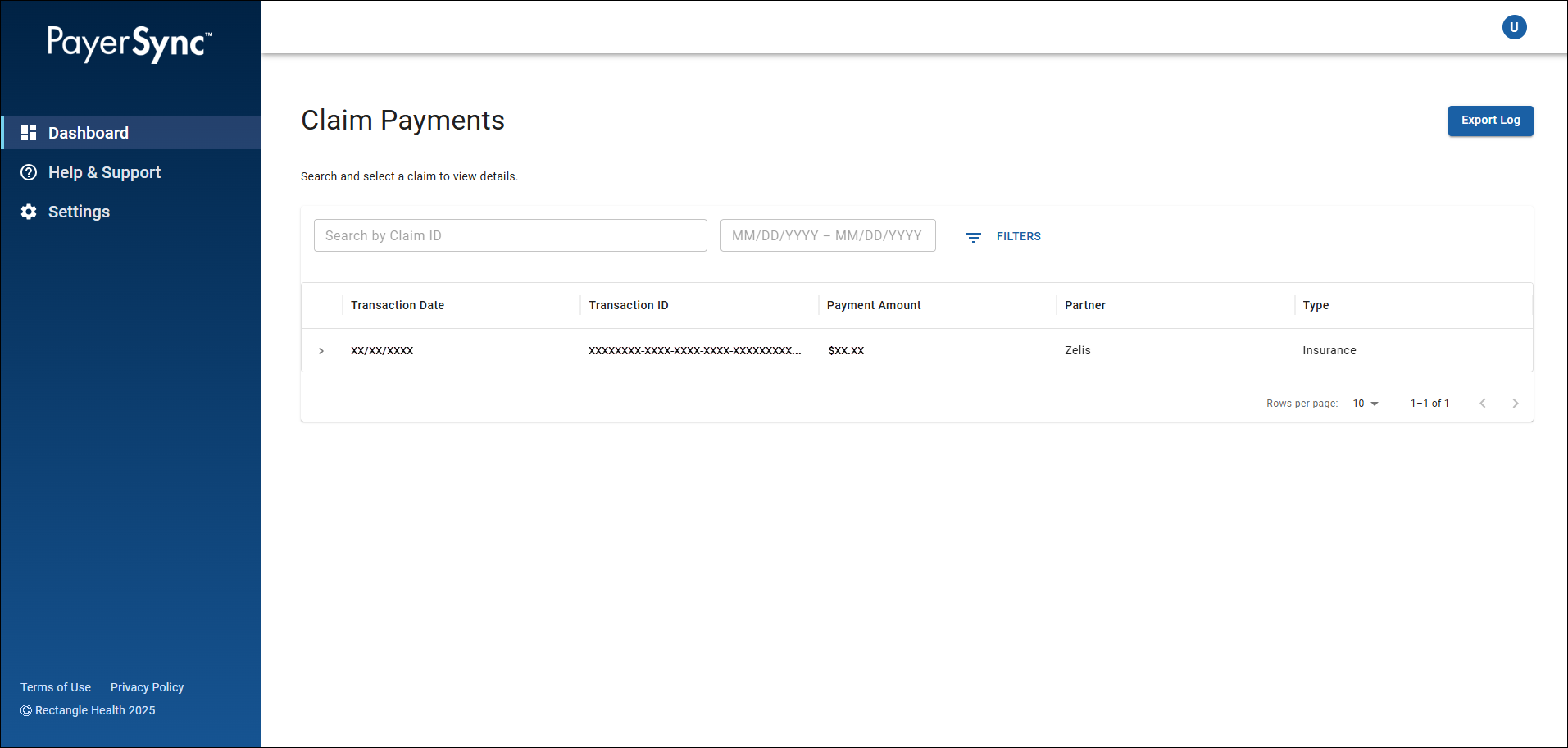Click the 1–1 of 1 pagination text
The width and height of the screenshot is (1568, 748).
coord(1429,404)
